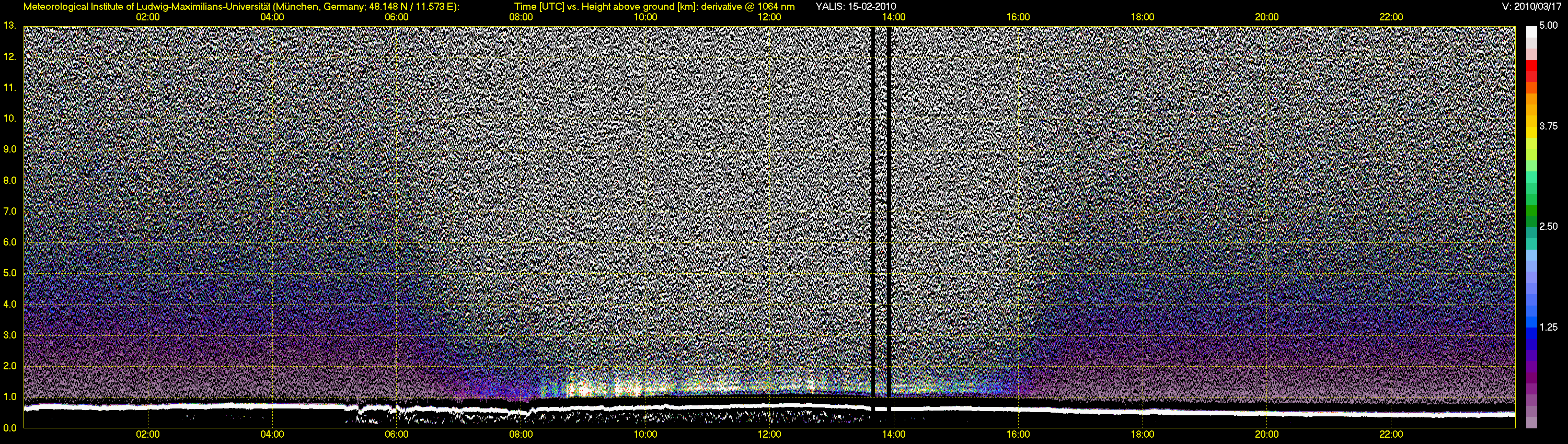
Task: Select the 06:00 label on upper time axis
Action: point(396,17)
